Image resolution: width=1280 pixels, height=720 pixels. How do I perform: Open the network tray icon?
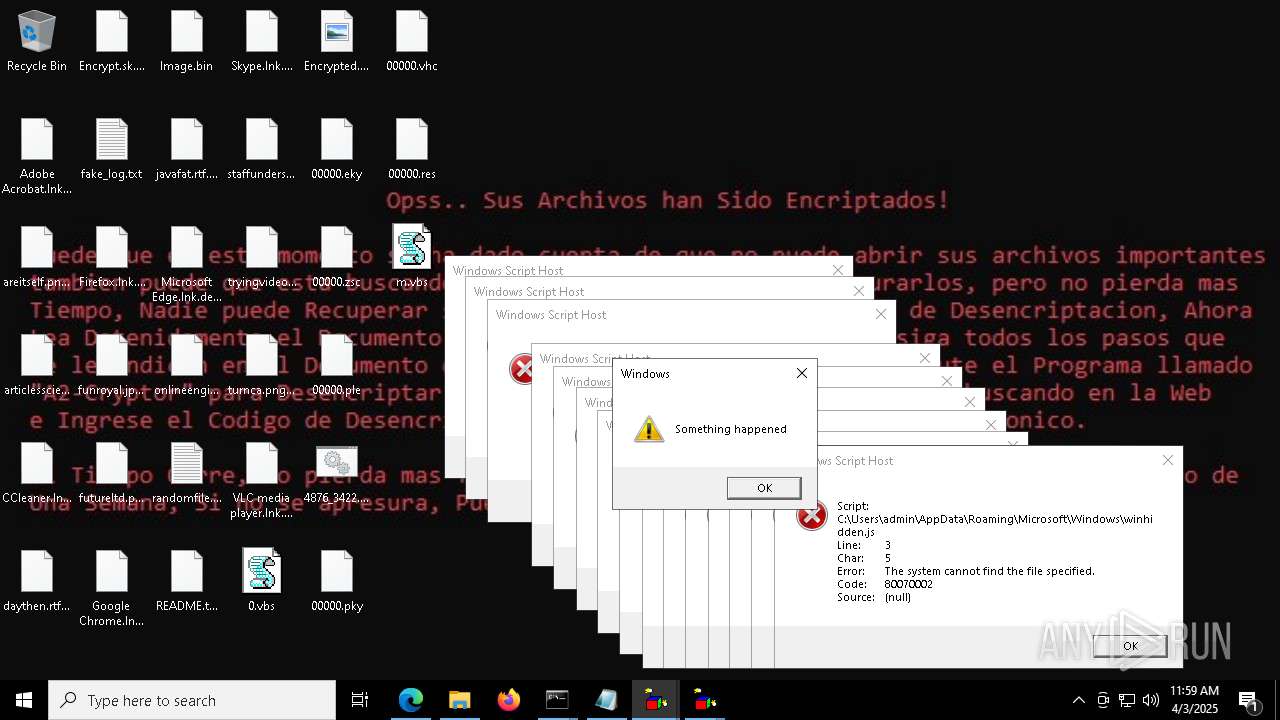tap(1127, 700)
